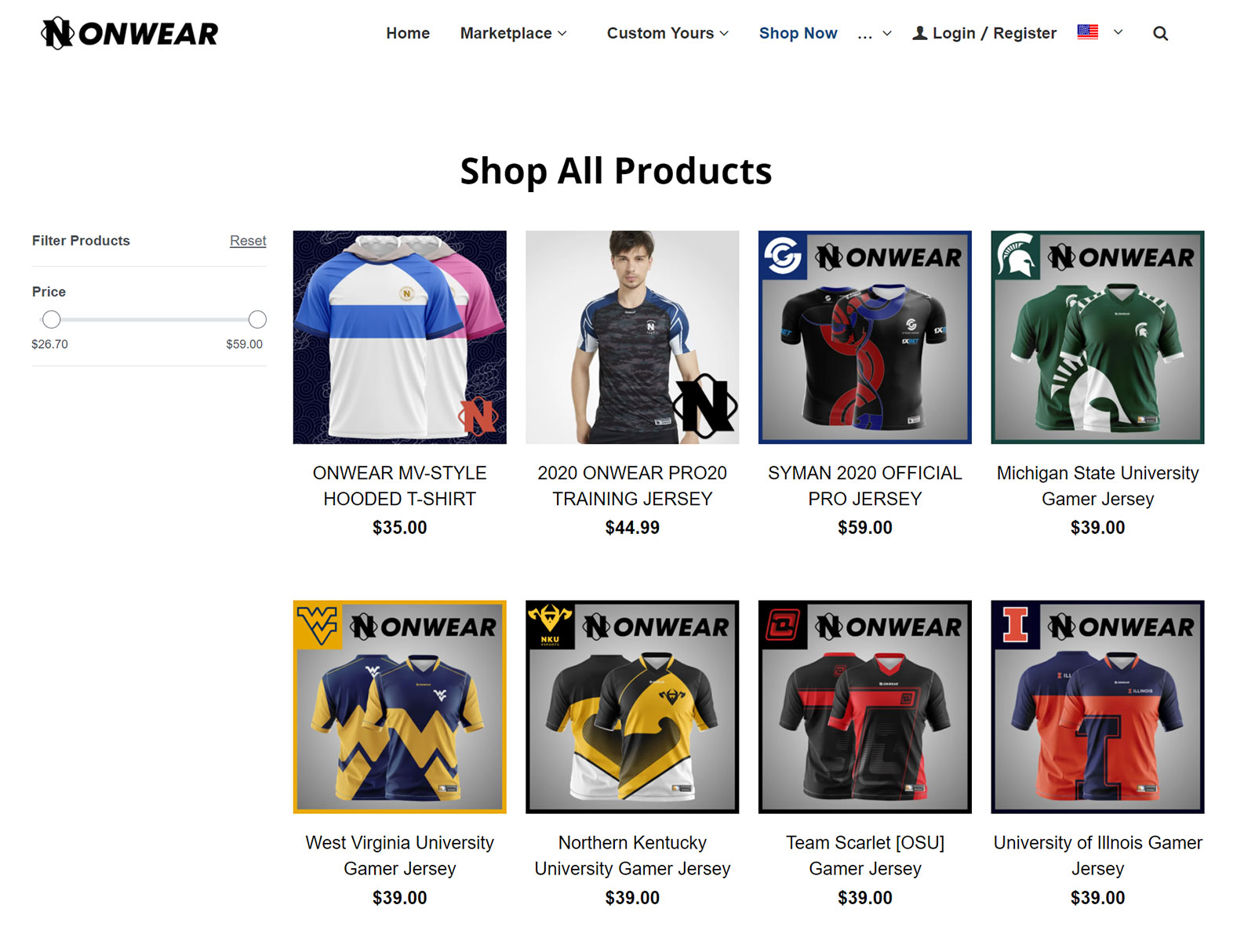Click the maximum price slider handle

pyautogui.click(x=257, y=319)
